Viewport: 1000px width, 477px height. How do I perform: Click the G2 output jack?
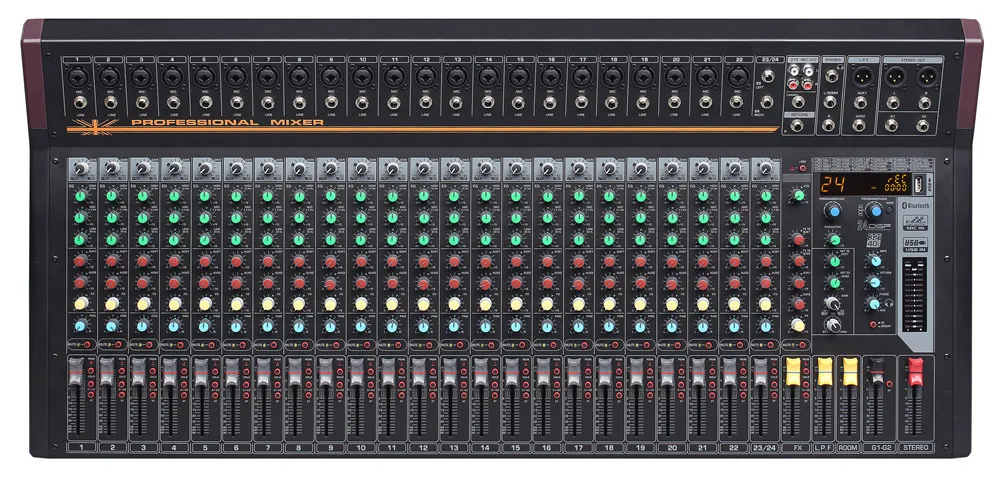922,126
